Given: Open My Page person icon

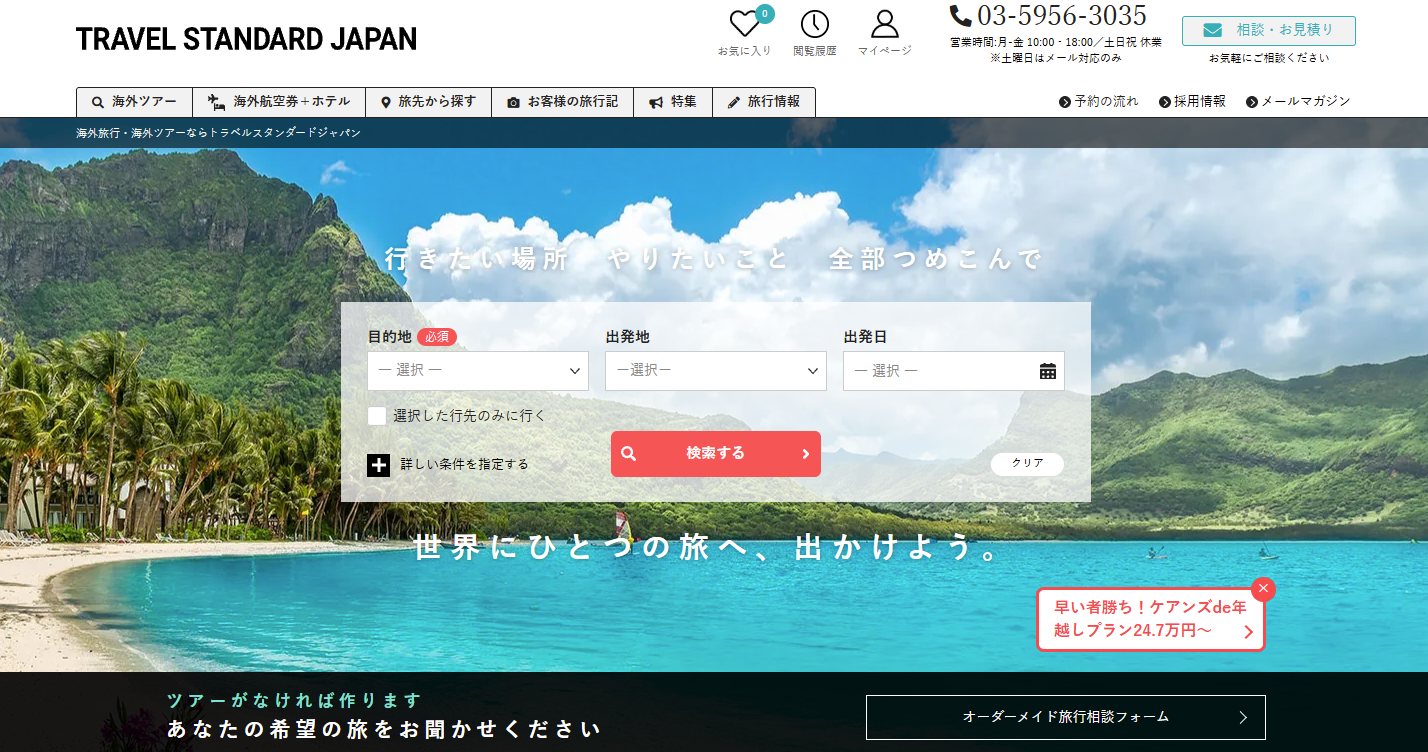Looking at the screenshot, I should [x=884, y=24].
